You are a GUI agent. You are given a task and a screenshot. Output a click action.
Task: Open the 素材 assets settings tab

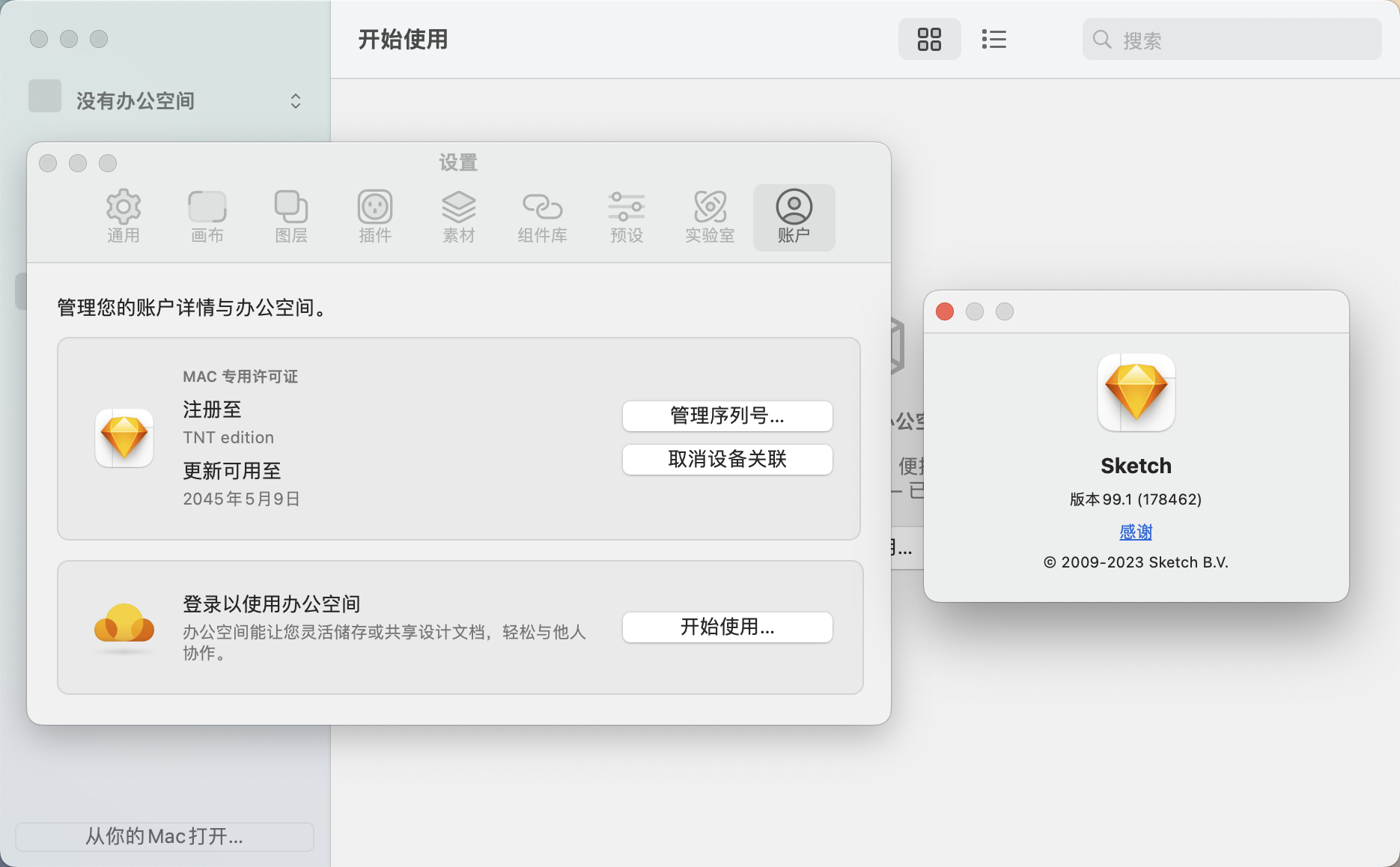click(x=459, y=217)
